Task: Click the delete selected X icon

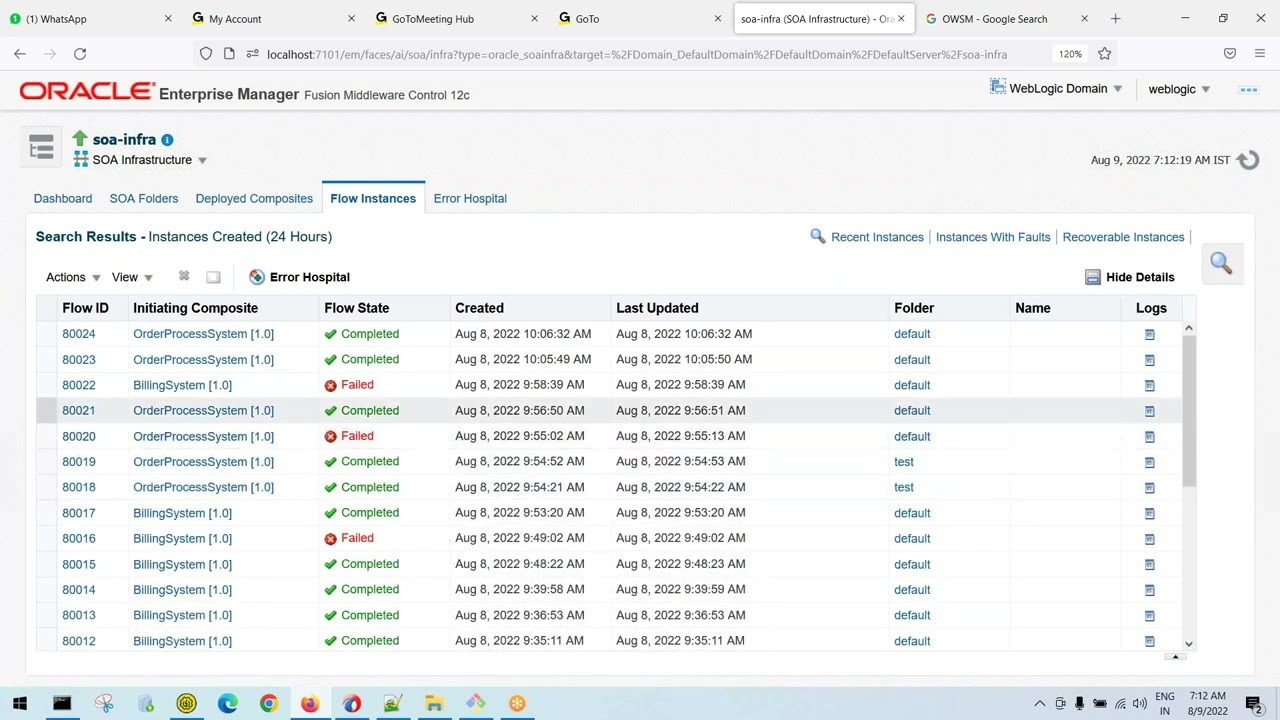Action: (184, 276)
